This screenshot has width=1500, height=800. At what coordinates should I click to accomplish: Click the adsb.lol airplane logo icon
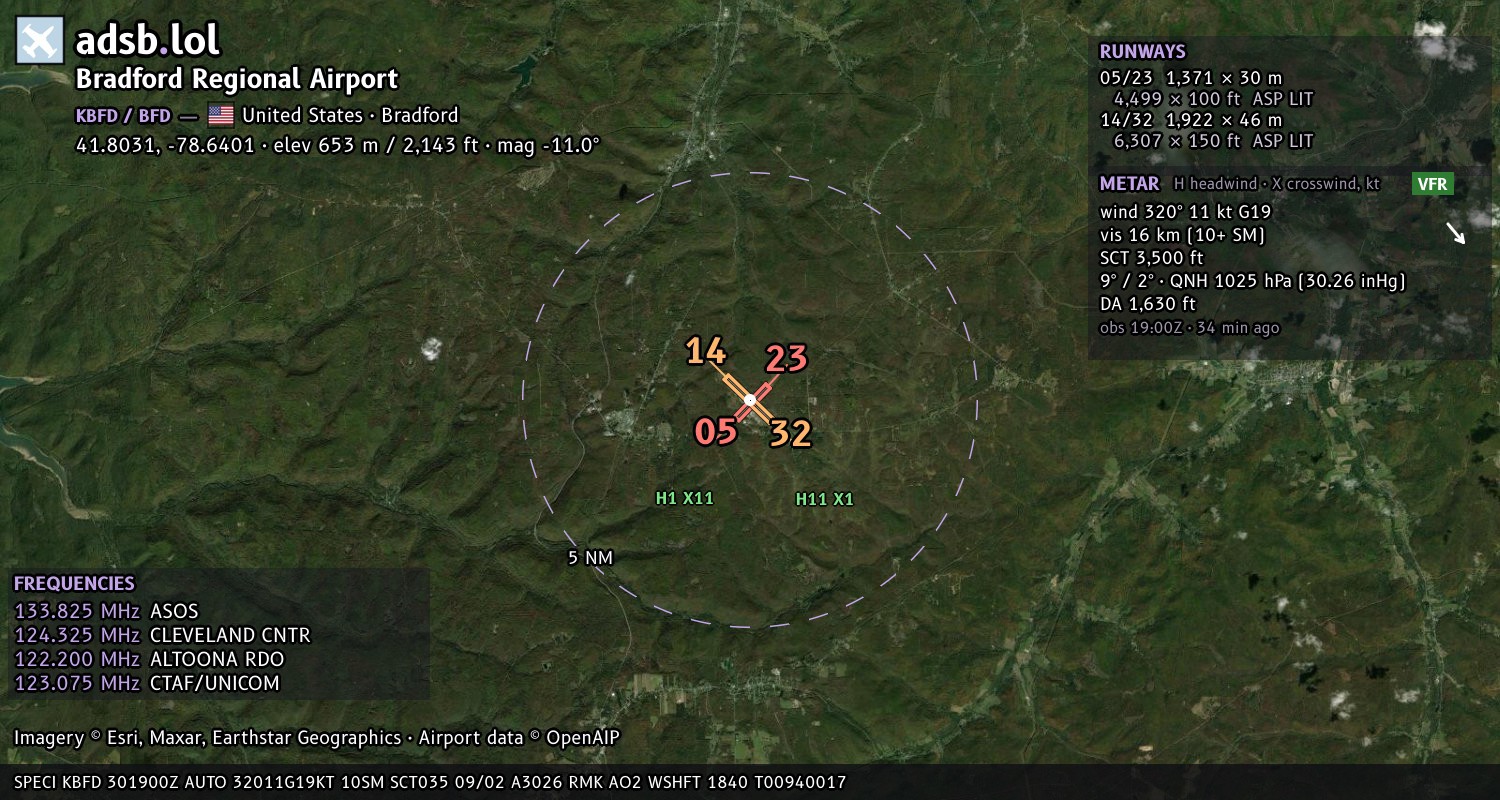click(40, 41)
